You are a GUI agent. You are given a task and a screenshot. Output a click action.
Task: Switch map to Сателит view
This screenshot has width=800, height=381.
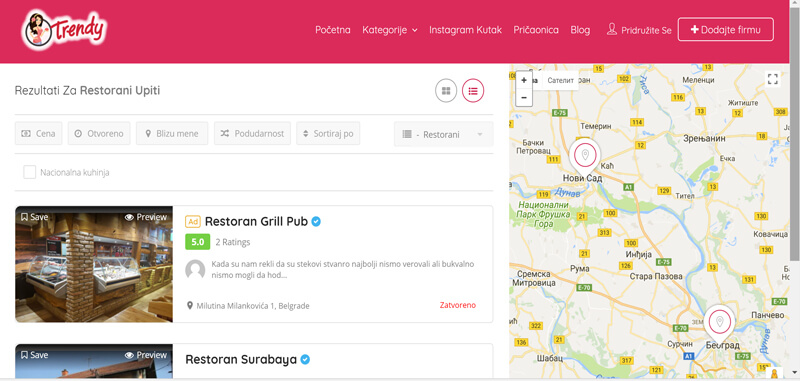point(560,80)
